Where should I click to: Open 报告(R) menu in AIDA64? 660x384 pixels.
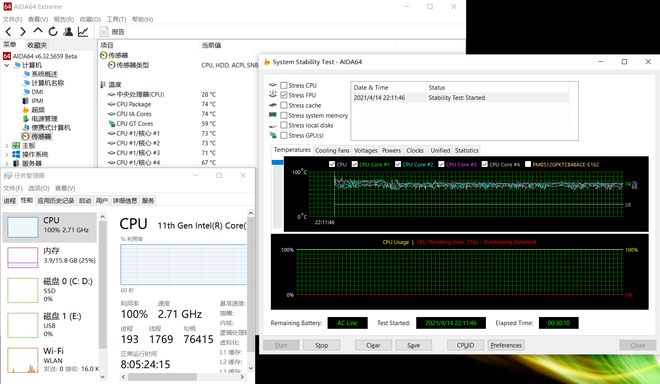click(x=64, y=19)
